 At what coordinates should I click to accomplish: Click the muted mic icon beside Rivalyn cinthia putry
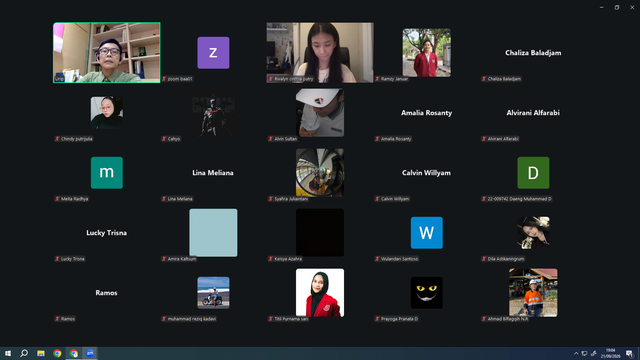271,79
